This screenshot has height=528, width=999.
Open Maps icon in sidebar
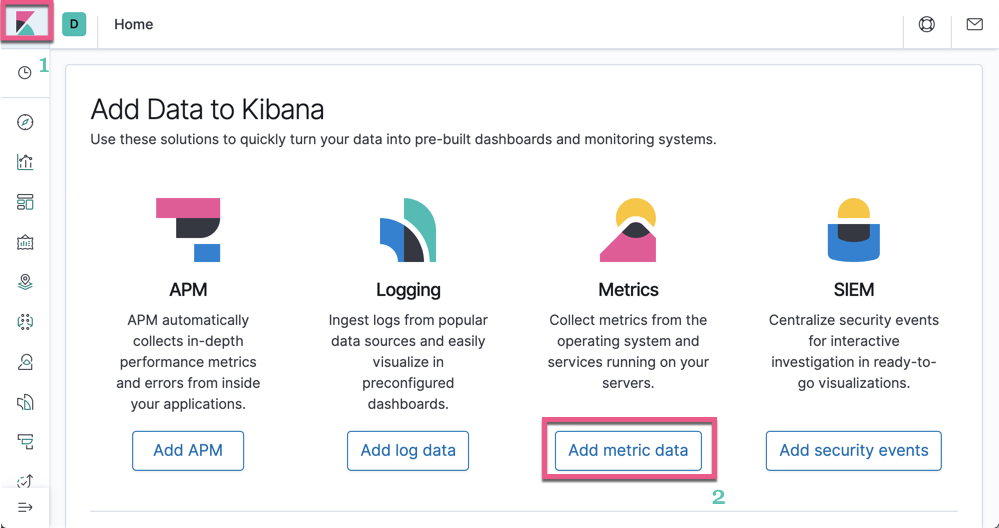(25, 282)
